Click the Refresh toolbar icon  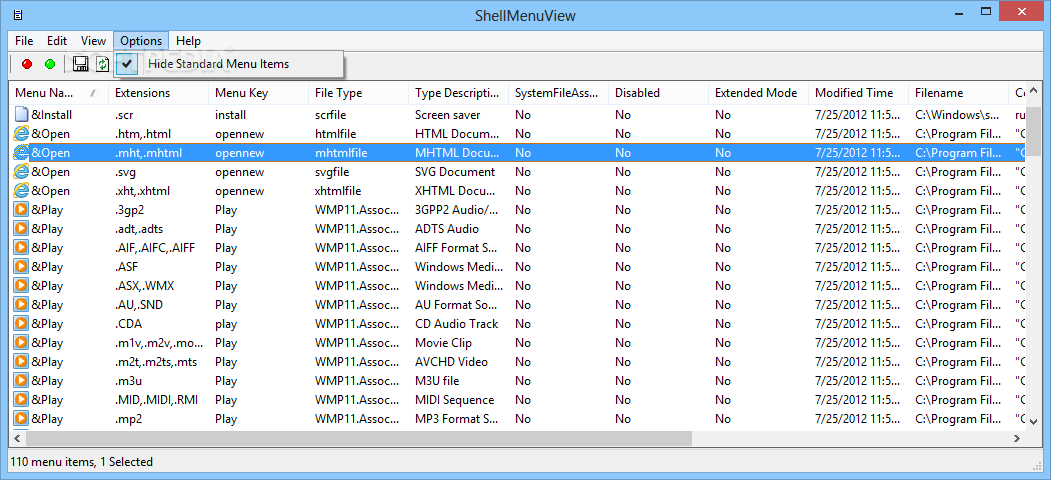(x=102, y=64)
